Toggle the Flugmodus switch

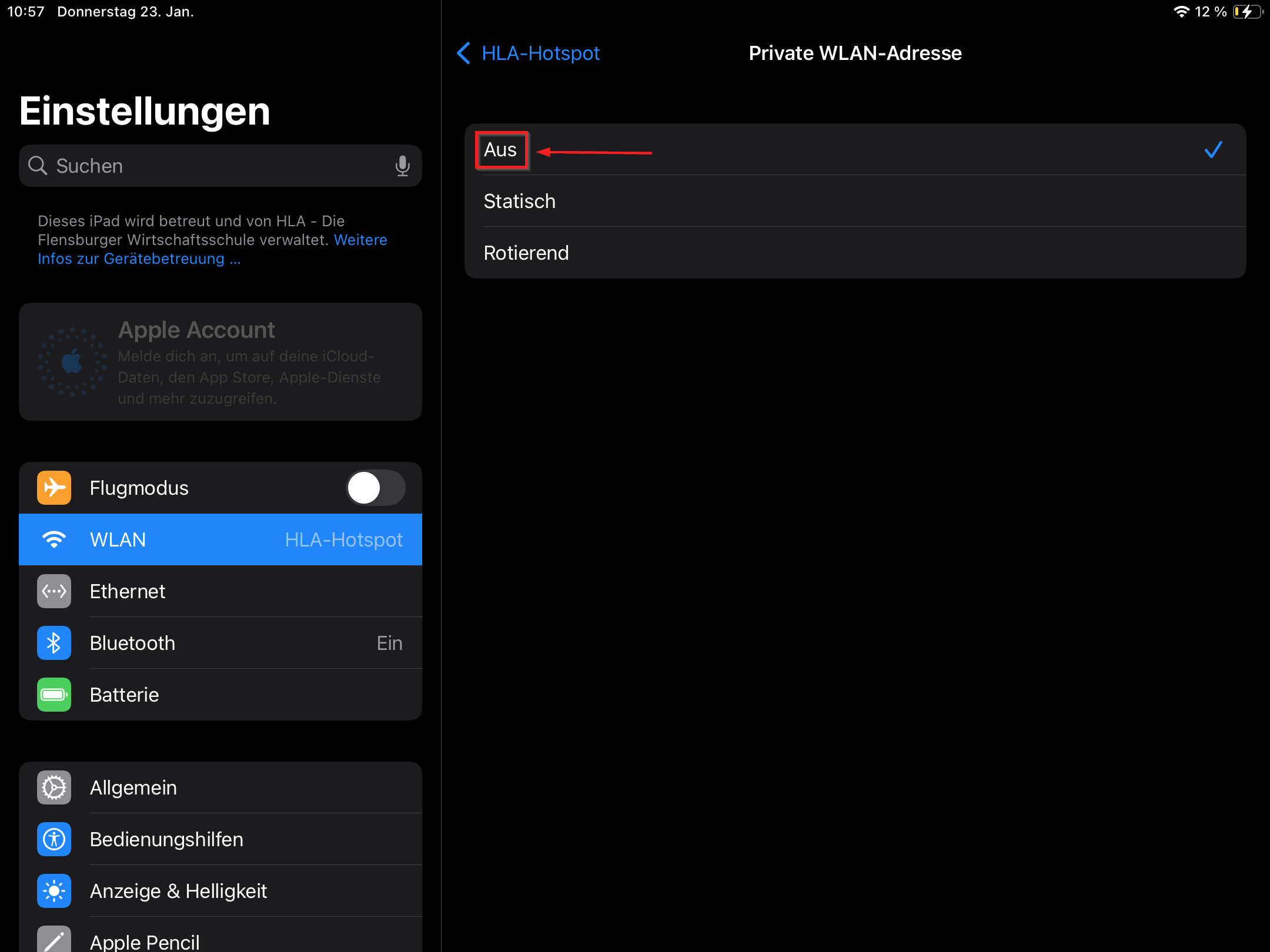376,488
